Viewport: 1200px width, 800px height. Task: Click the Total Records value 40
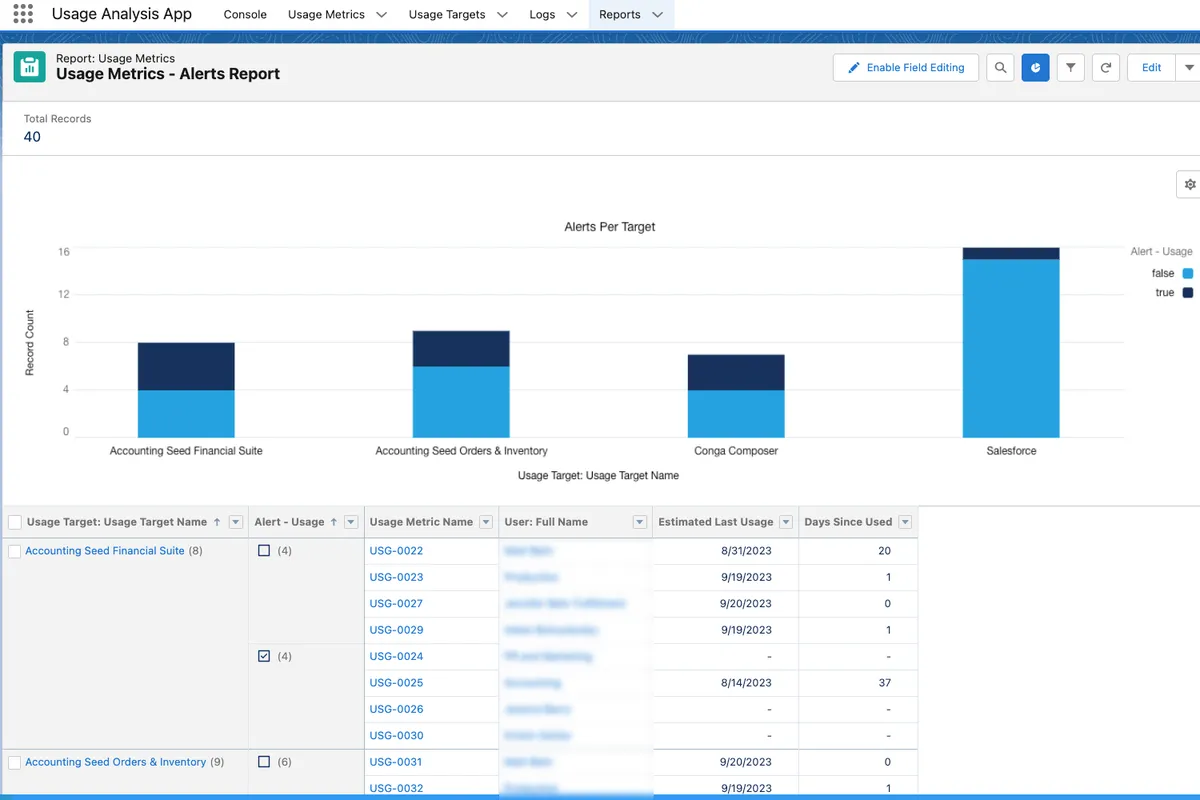tap(32, 137)
